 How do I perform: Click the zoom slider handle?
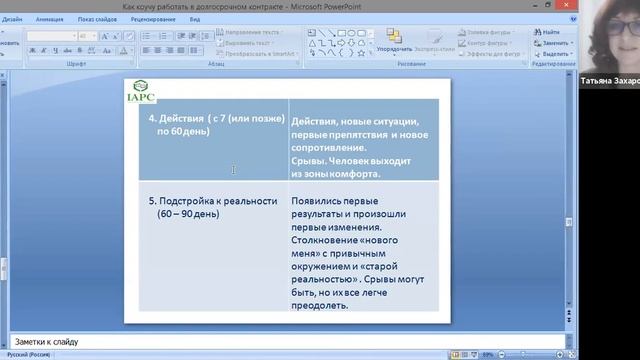tap(523, 355)
